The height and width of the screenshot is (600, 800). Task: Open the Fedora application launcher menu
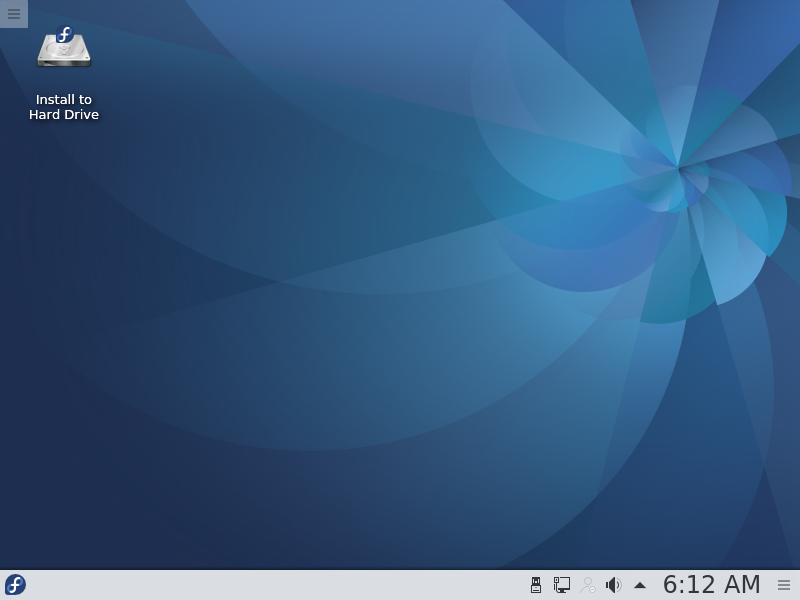point(15,585)
